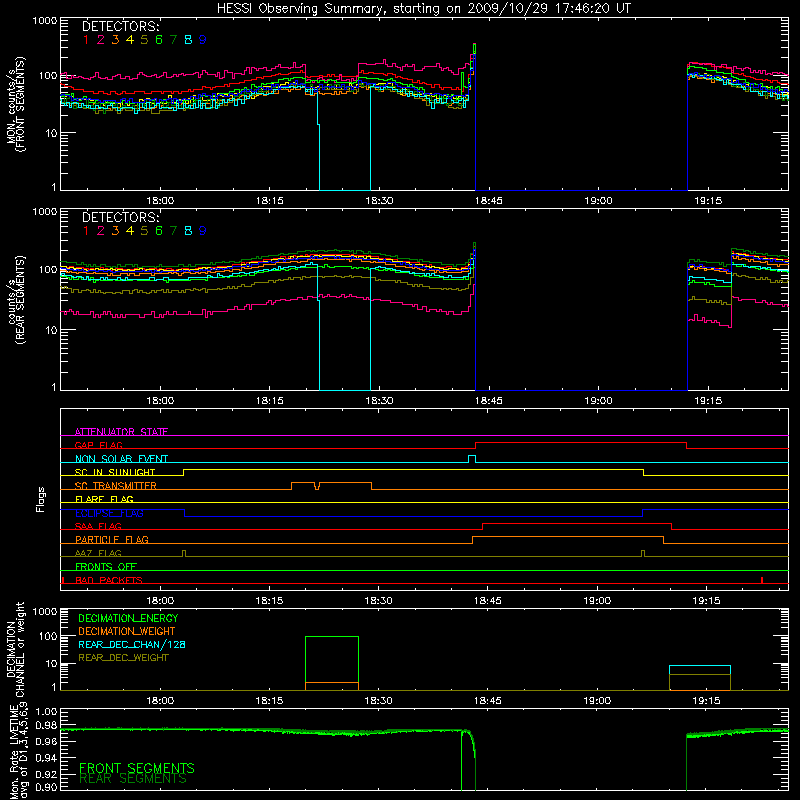Click the 18:30 tick under the flags plot

[379, 601]
